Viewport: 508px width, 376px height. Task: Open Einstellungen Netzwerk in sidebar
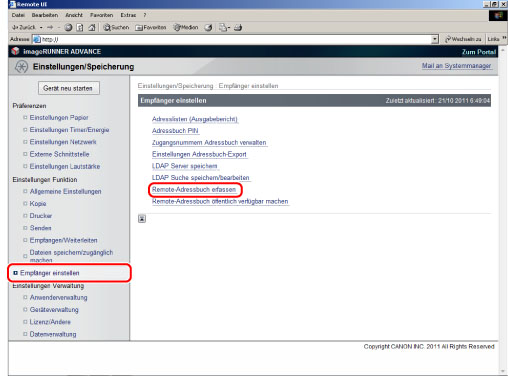[x=63, y=142]
